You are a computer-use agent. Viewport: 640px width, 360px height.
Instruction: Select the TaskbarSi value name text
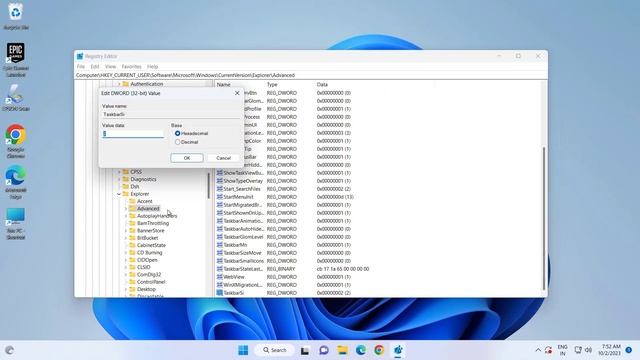[233, 293]
